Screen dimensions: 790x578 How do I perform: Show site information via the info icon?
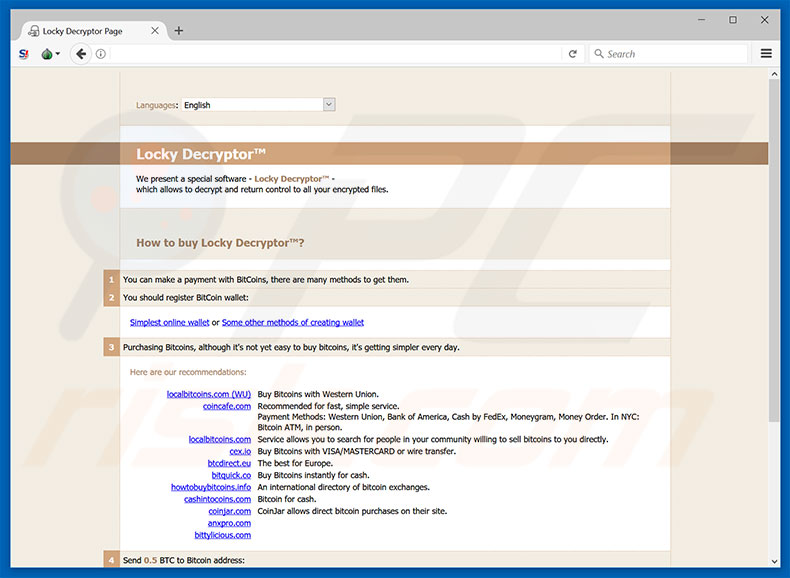tap(101, 54)
